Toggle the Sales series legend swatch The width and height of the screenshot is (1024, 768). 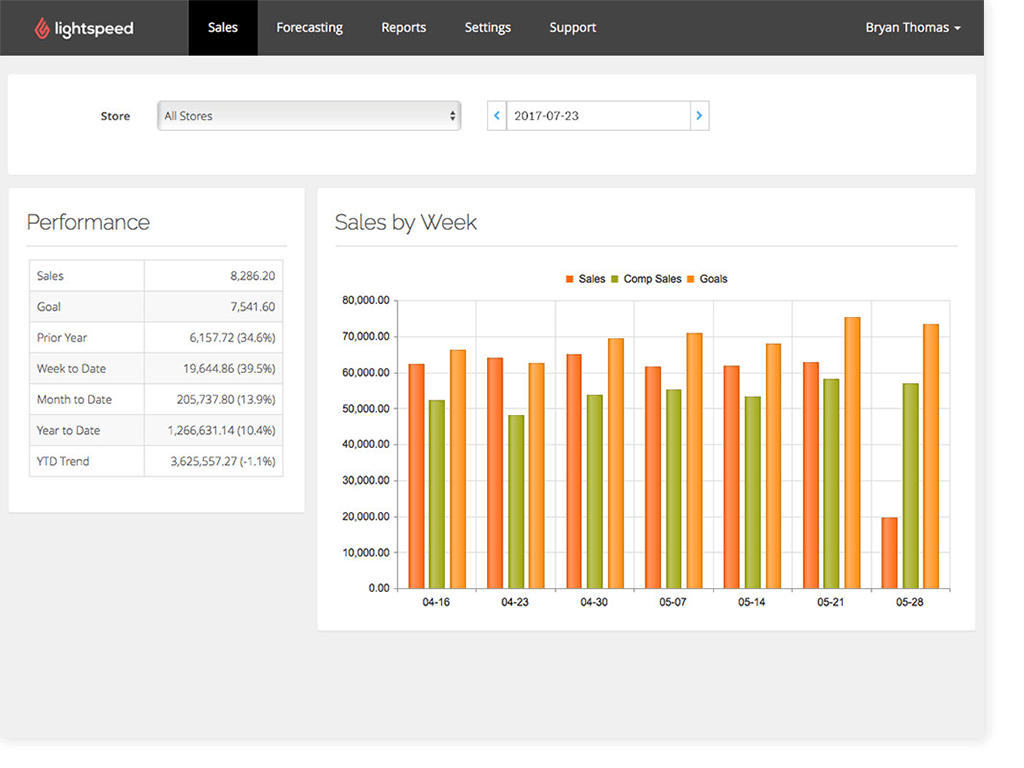click(x=569, y=279)
